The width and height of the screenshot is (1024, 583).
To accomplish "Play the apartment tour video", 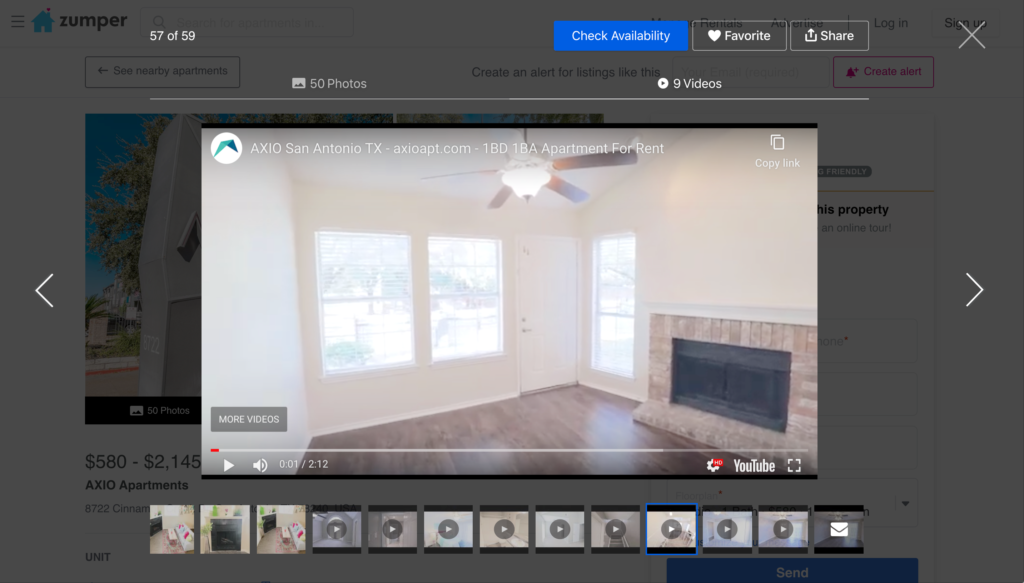I will [x=229, y=465].
